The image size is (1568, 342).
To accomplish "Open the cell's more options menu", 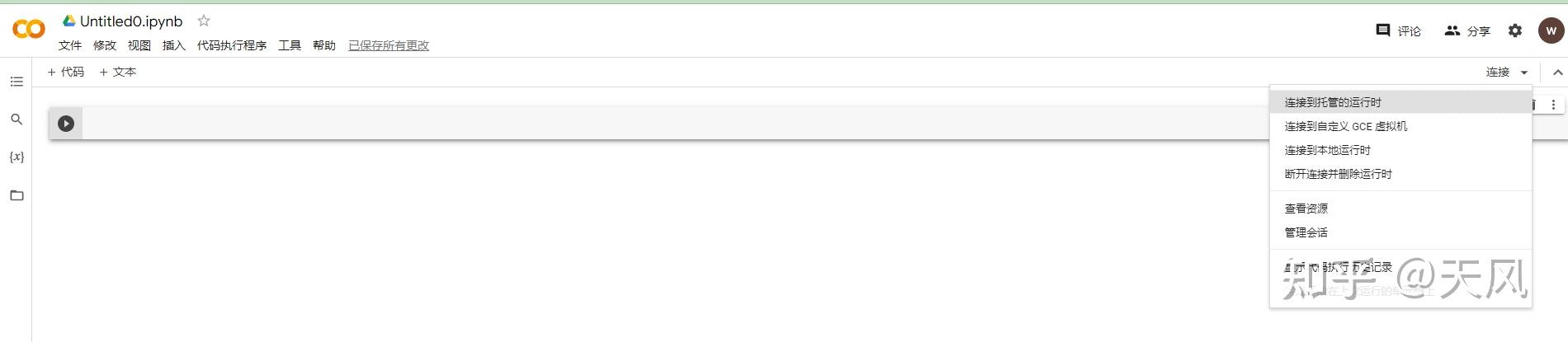I will (1553, 105).
